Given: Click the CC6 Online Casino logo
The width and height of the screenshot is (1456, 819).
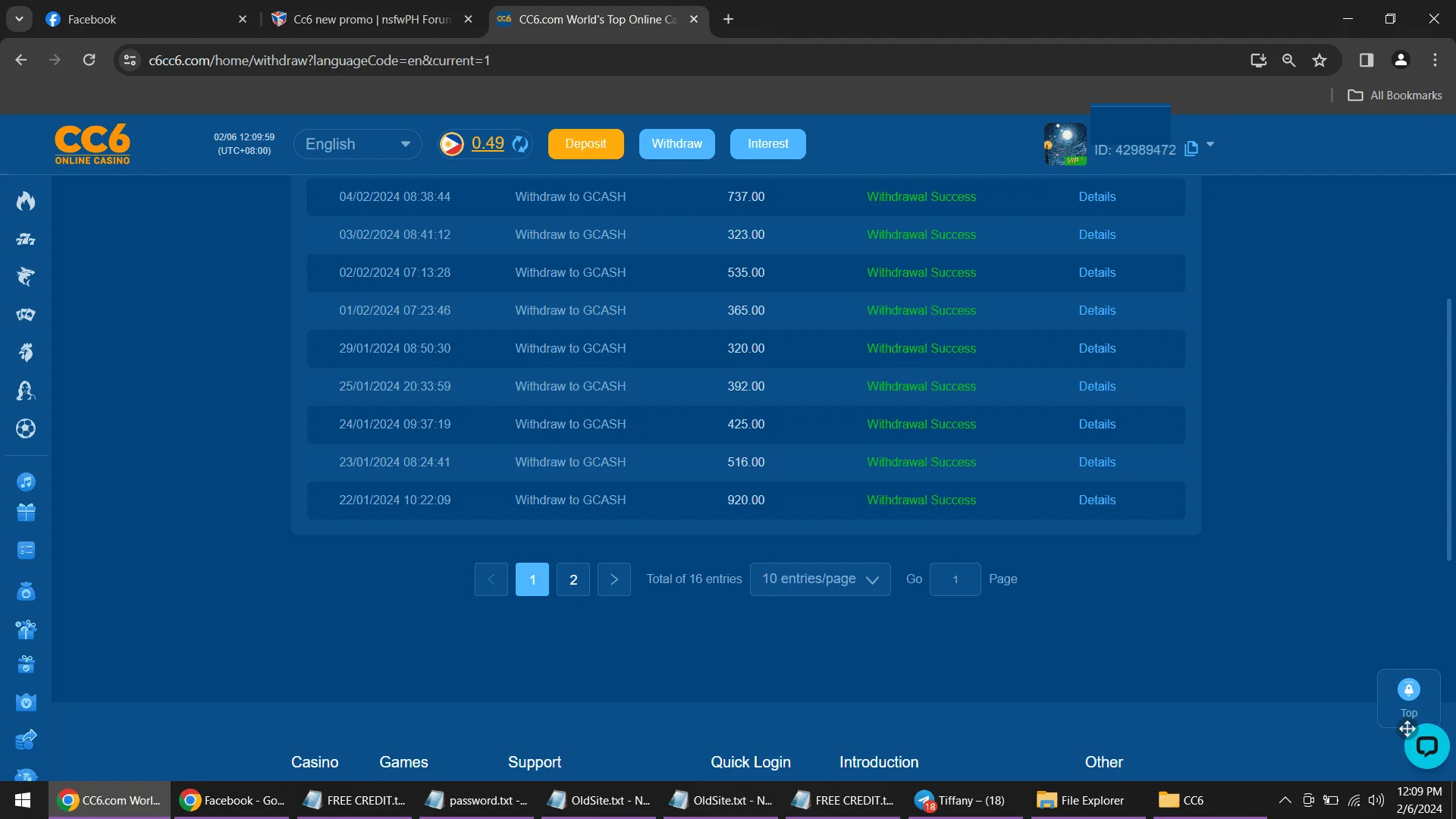Looking at the screenshot, I should (93, 144).
